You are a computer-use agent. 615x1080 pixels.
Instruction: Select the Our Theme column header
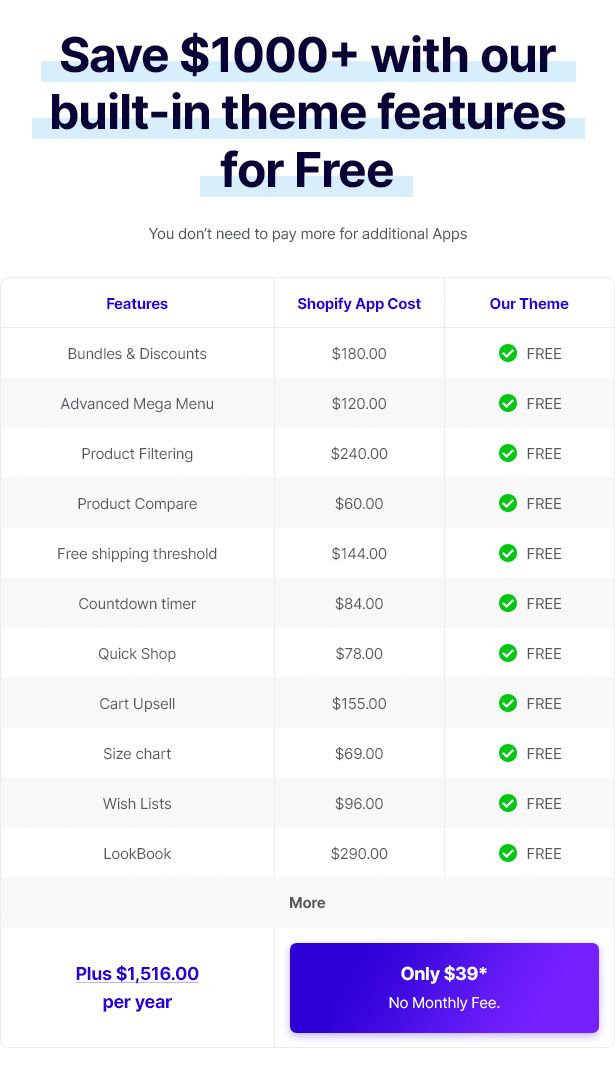click(529, 304)
